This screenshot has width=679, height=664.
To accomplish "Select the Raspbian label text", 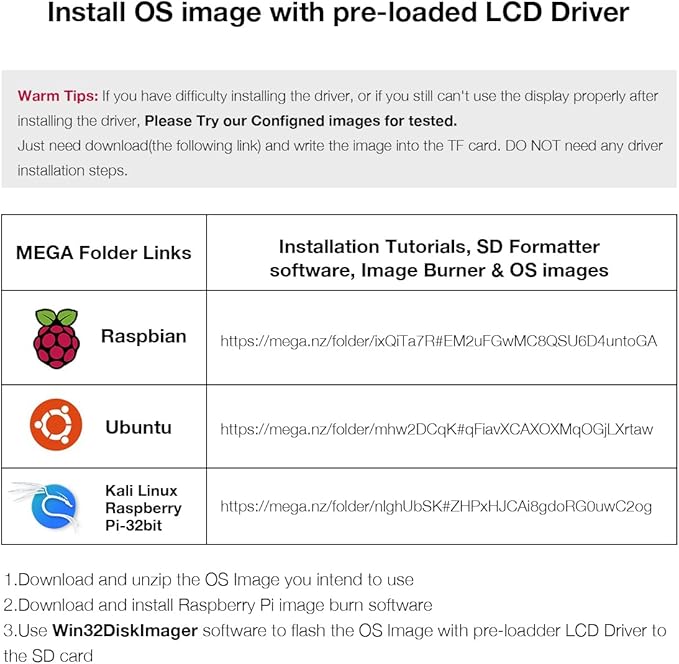I will [143, 336].
